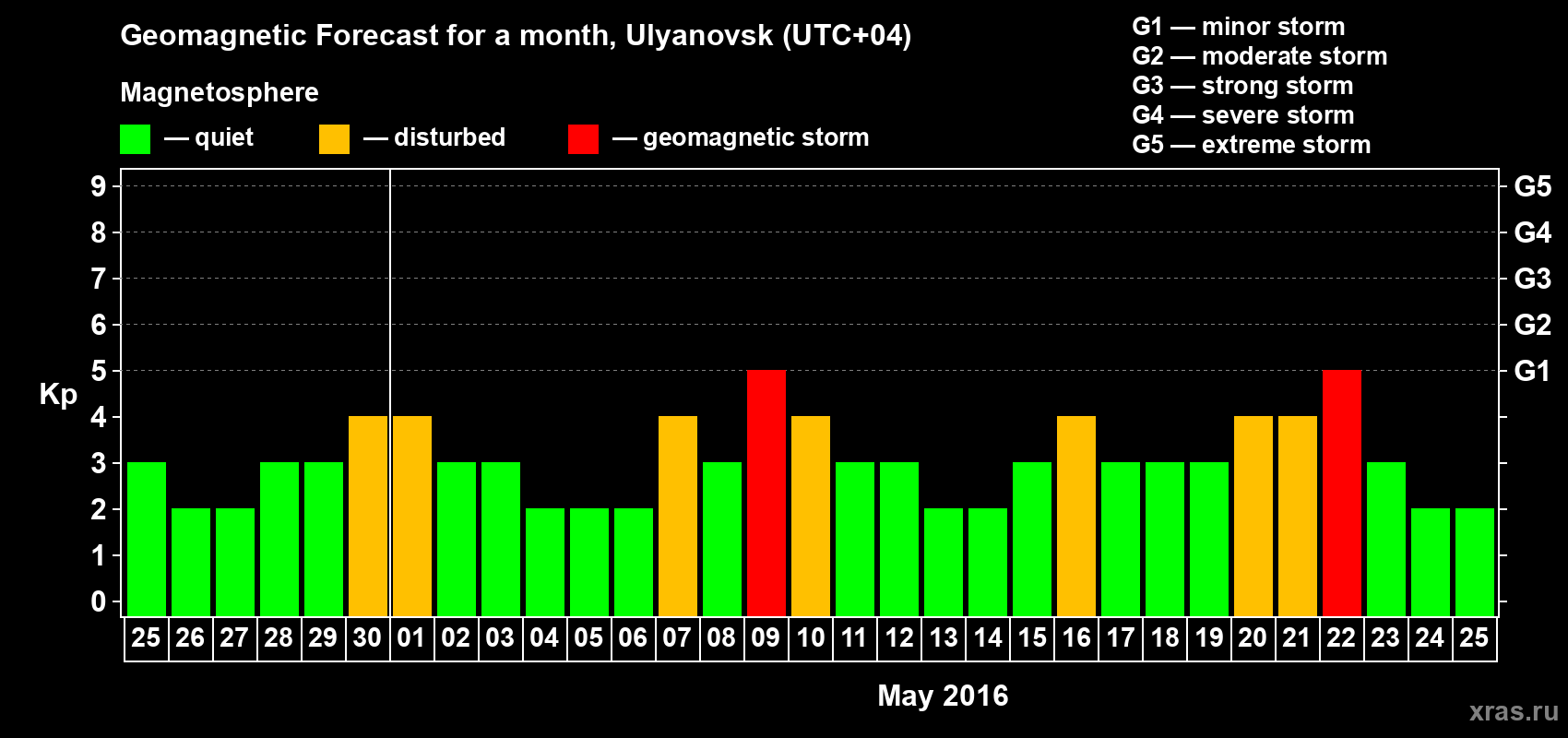The height and width of the screenshot is (738, 1568).
Task: Click the Magnetosphere heading
Action: point(220,92)
